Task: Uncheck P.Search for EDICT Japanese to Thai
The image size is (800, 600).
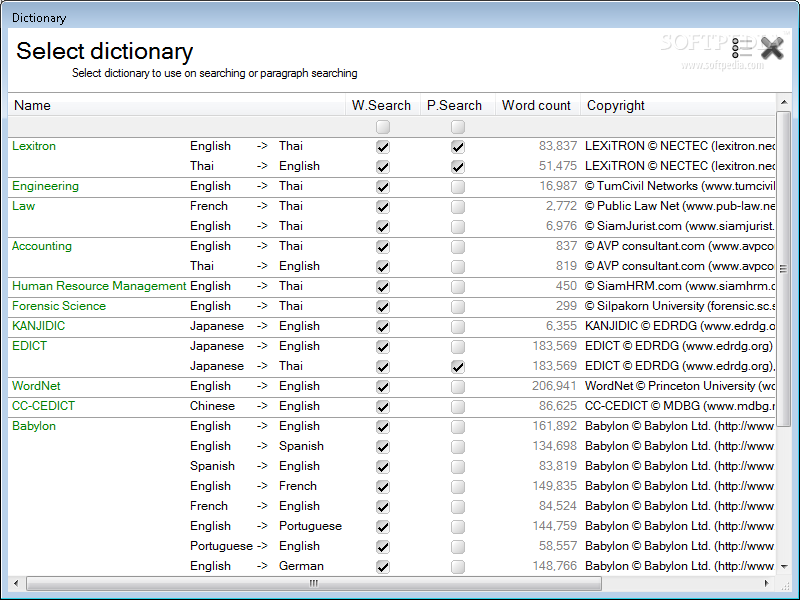Action: (x=458, y=367)
